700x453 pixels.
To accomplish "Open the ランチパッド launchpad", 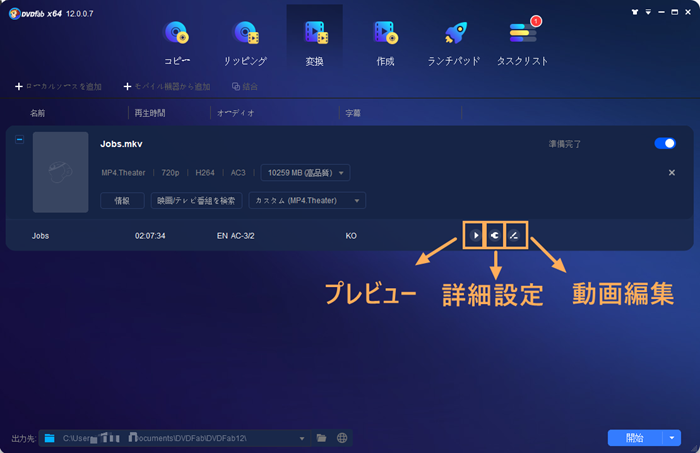I will [x=455, y=40].
